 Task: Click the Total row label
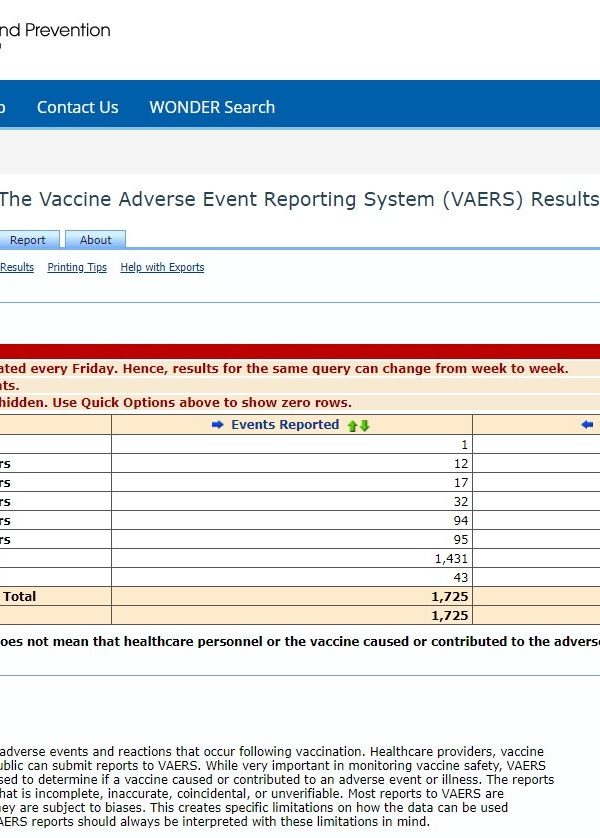(20, 597)
